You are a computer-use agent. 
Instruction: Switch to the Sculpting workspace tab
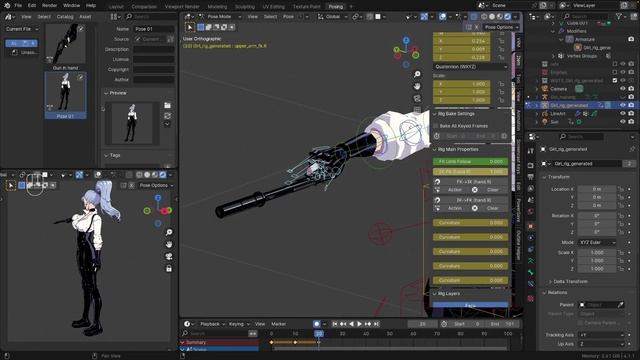coord(244,7)
